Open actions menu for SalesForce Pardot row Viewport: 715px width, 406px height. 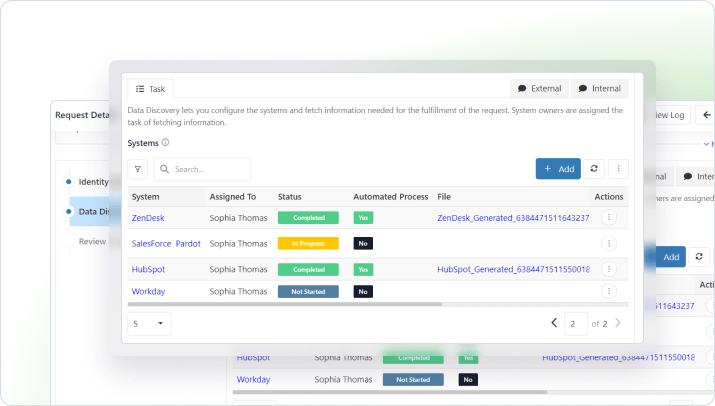(609, 244)
